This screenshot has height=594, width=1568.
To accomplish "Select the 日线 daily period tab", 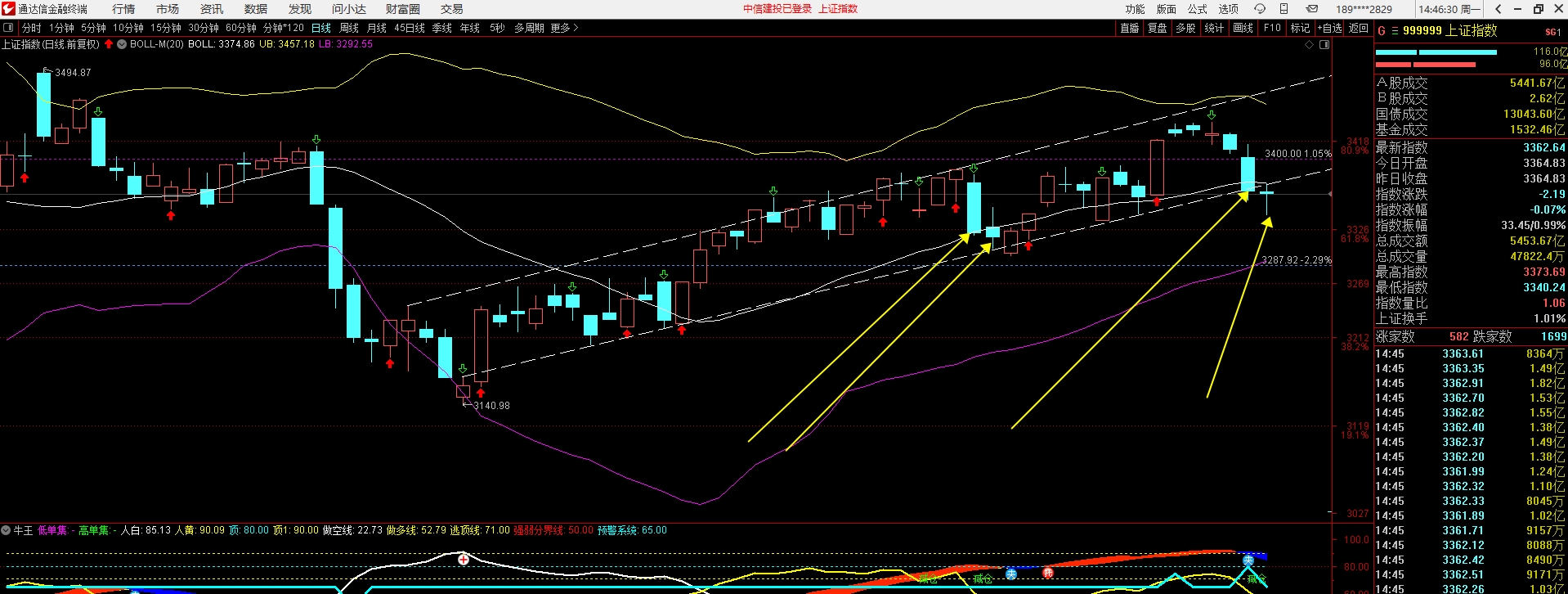I will point(321,28).
